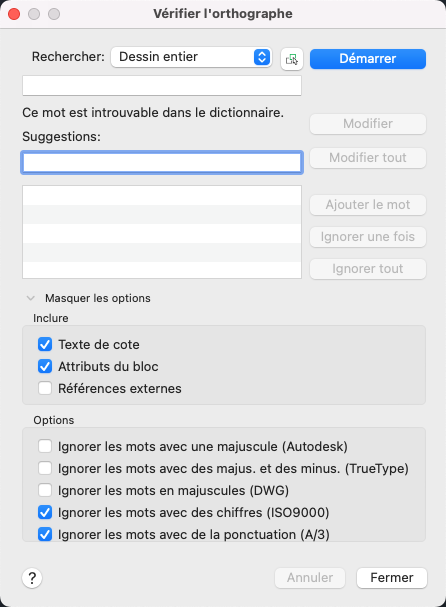
Task: Check ignore mixed case words (TrueType)
Action: click(45, 468)
